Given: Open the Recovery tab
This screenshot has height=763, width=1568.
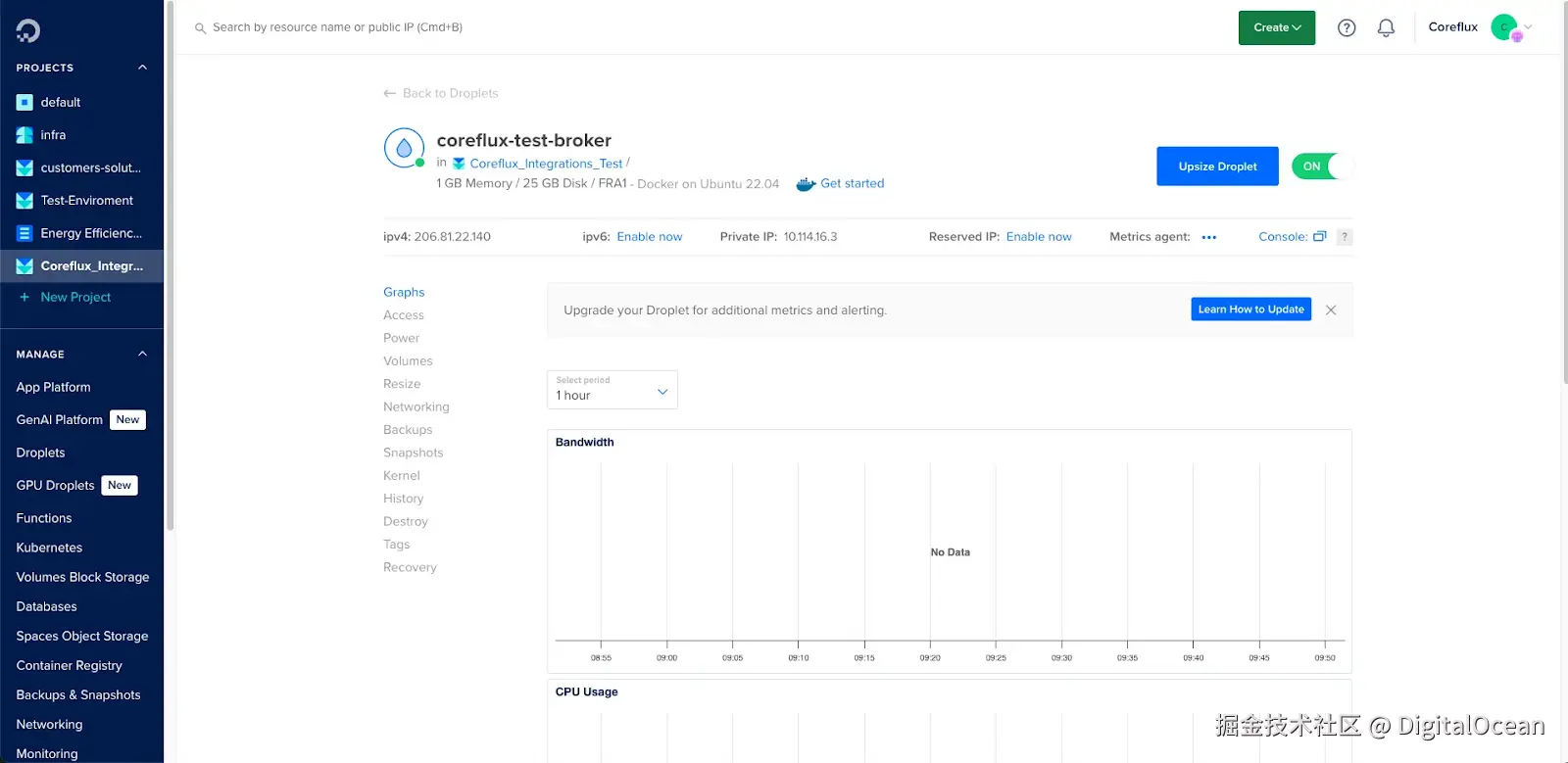Looking at the screenshot, I should click(x=411, y=568).
